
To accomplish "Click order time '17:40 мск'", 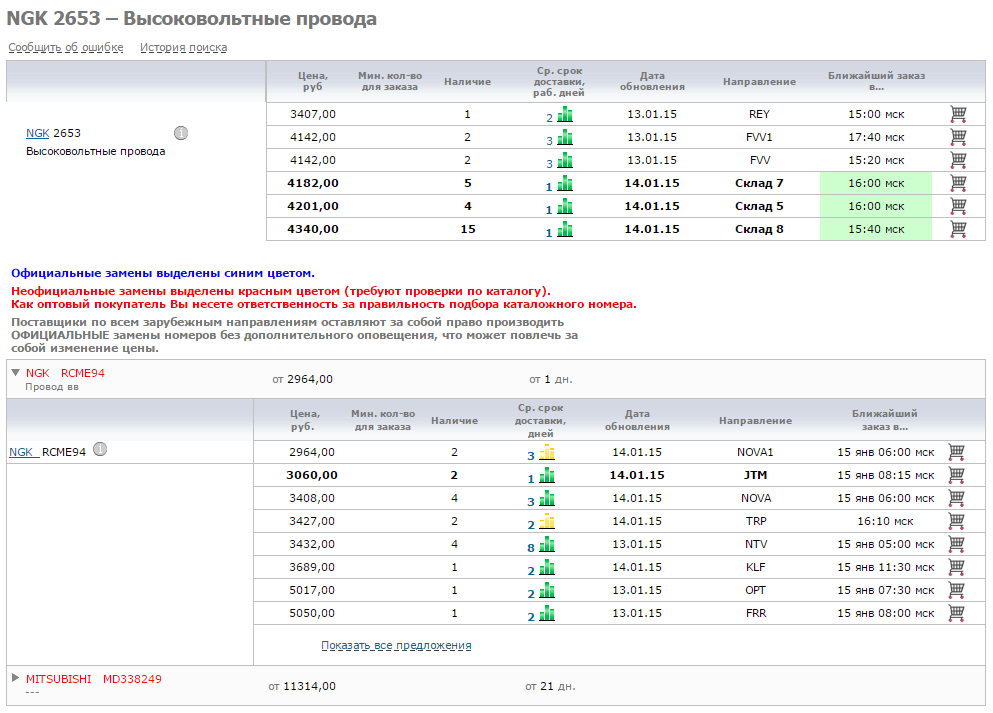I will [x=876, y=137].
